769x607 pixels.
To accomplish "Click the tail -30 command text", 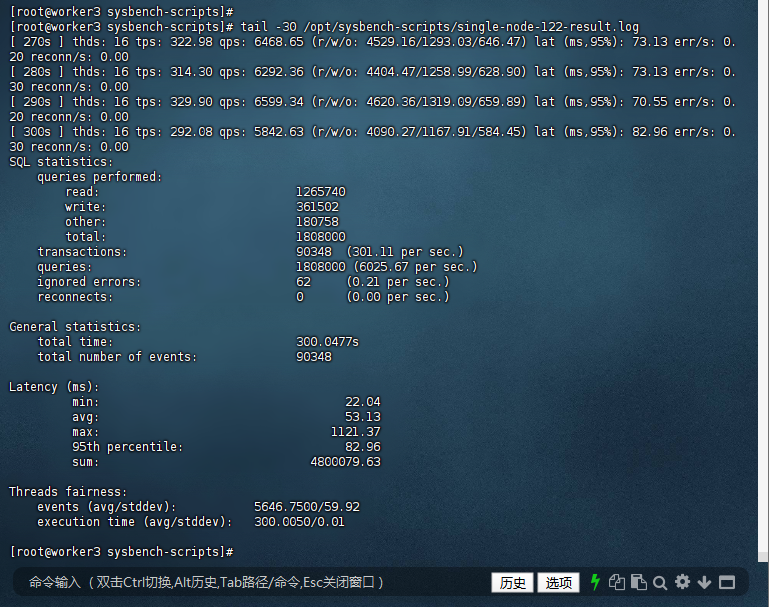I will click(x=440, y=26).
